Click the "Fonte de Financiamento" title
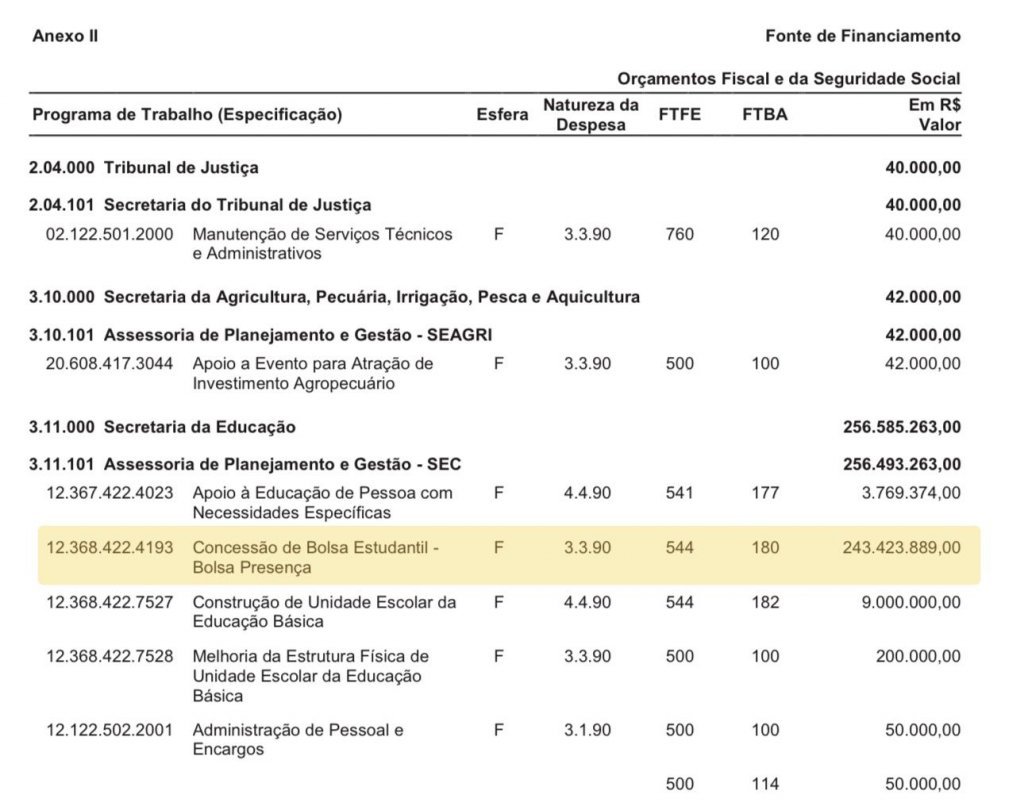1024x806 pixels. pos(862,36)
